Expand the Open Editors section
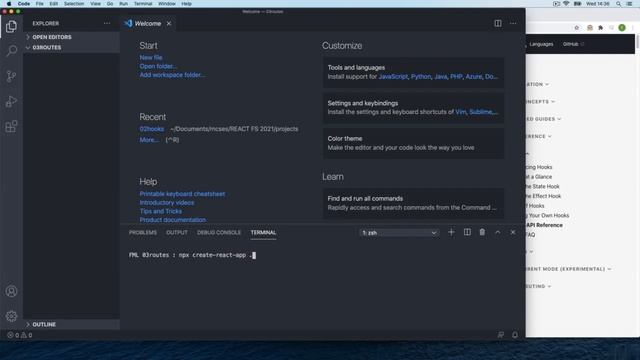Viewport: 640px width, 360px height. (x=71, y=37)
